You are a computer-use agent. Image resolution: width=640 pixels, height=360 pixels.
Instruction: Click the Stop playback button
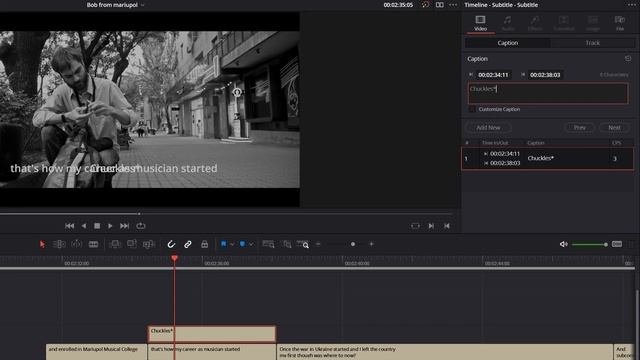(x=97, y=226)
